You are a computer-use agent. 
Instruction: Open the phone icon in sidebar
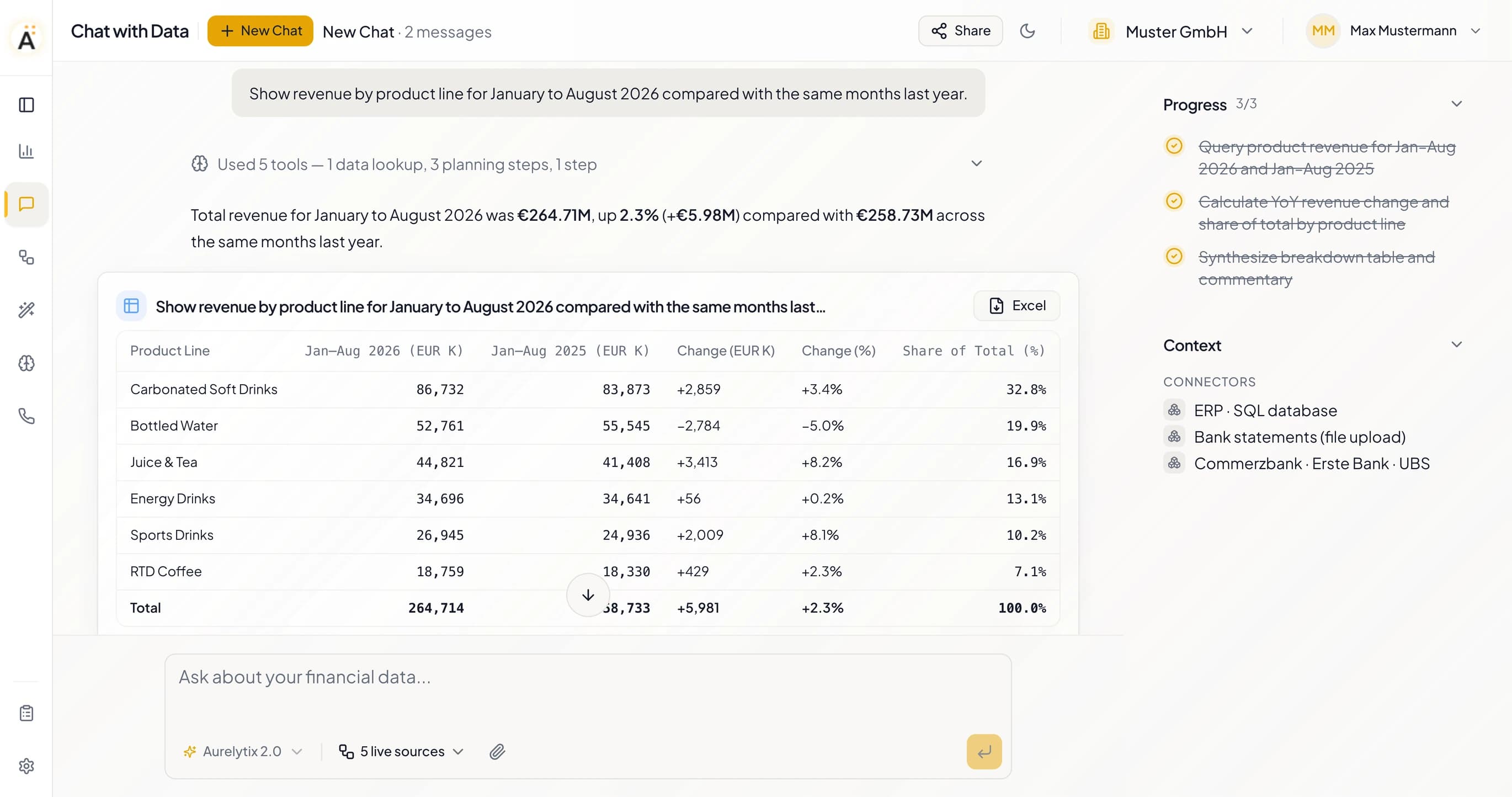click(26, 416)
